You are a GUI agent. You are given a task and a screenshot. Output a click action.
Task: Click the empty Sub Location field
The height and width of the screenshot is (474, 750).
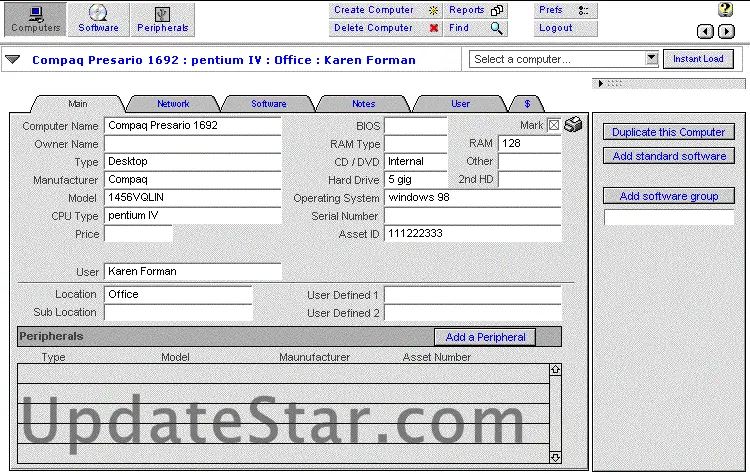point(178,312)
